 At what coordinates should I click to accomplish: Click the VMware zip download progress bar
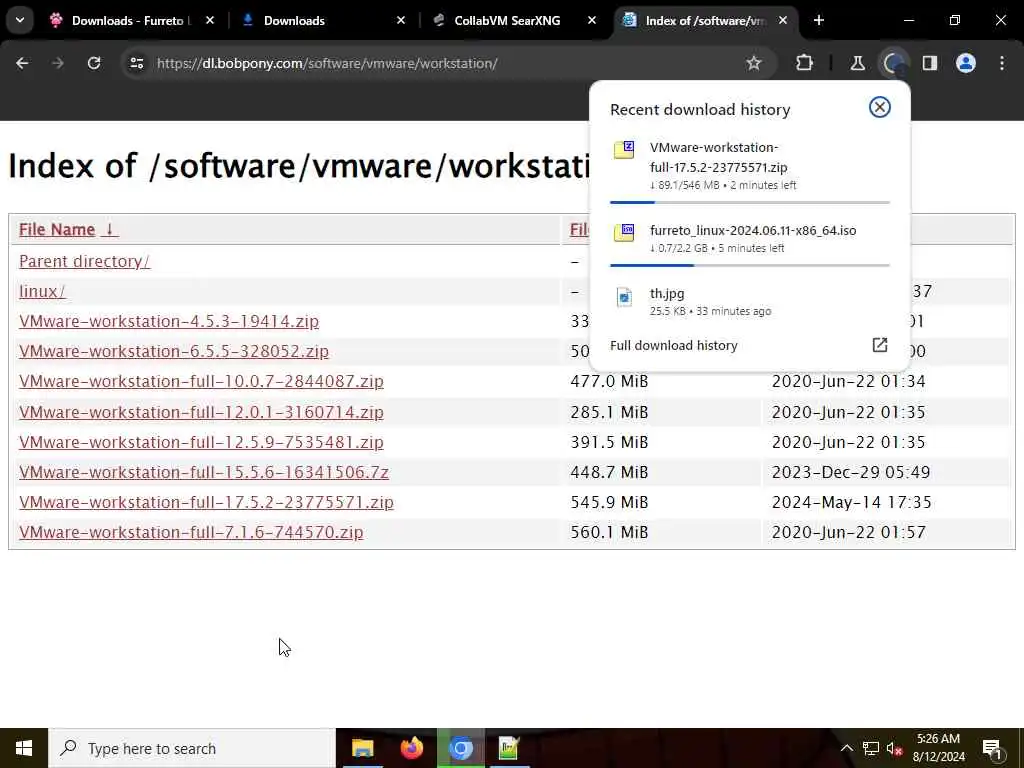(750, 202)
